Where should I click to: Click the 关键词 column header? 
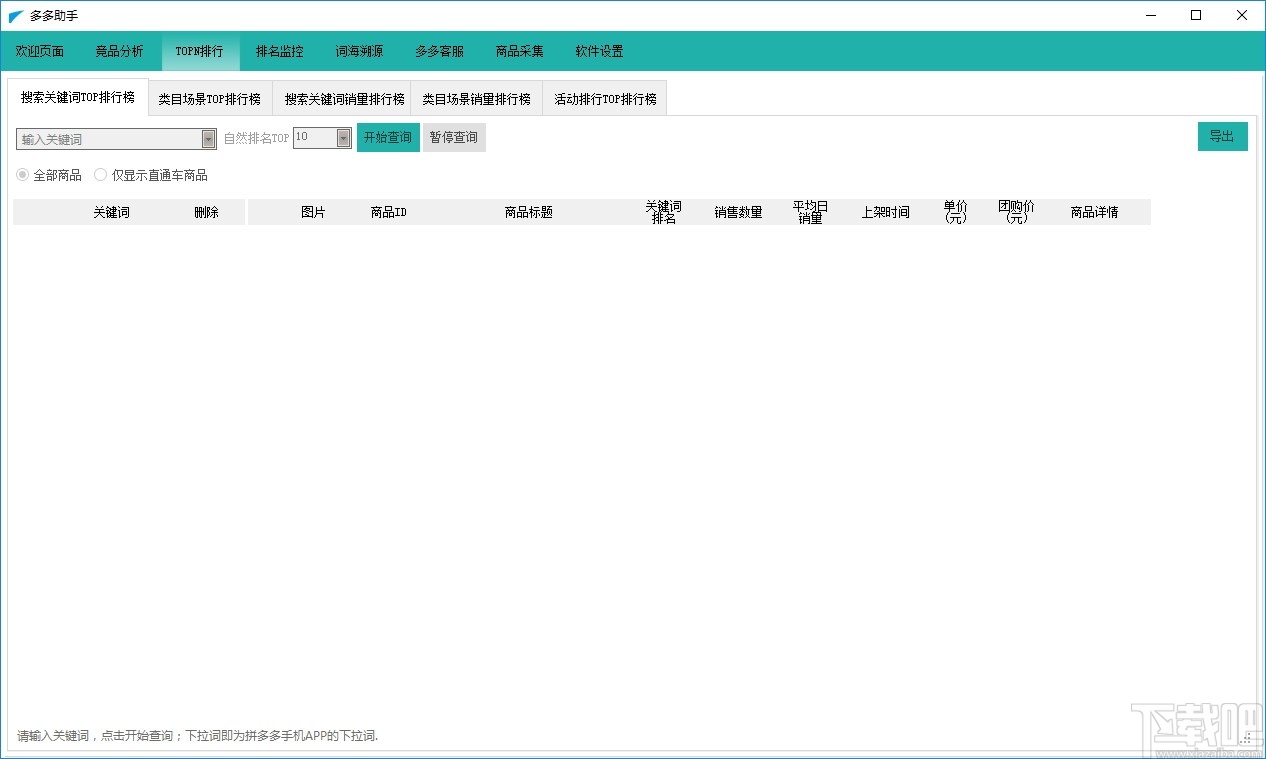pos(112,212)
